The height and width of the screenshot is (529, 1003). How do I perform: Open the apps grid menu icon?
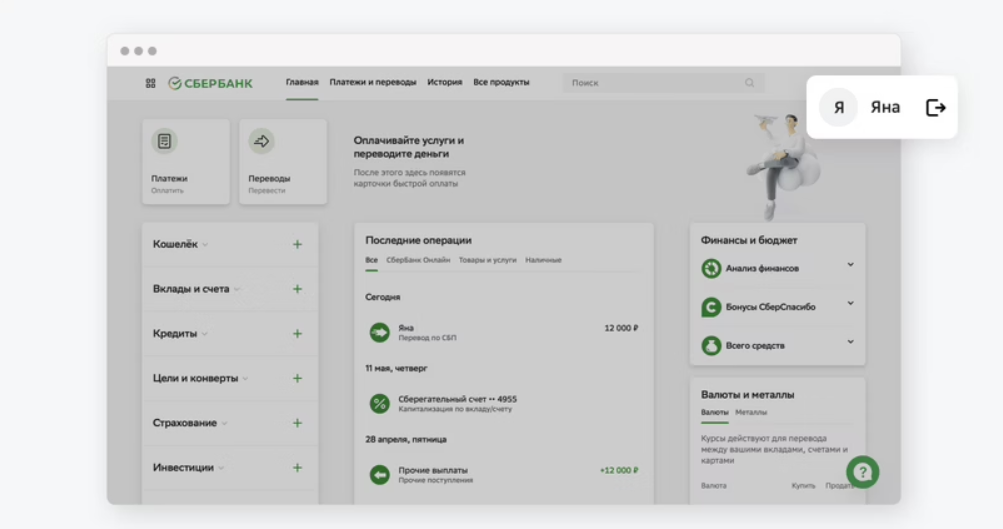tap(151, 83)
